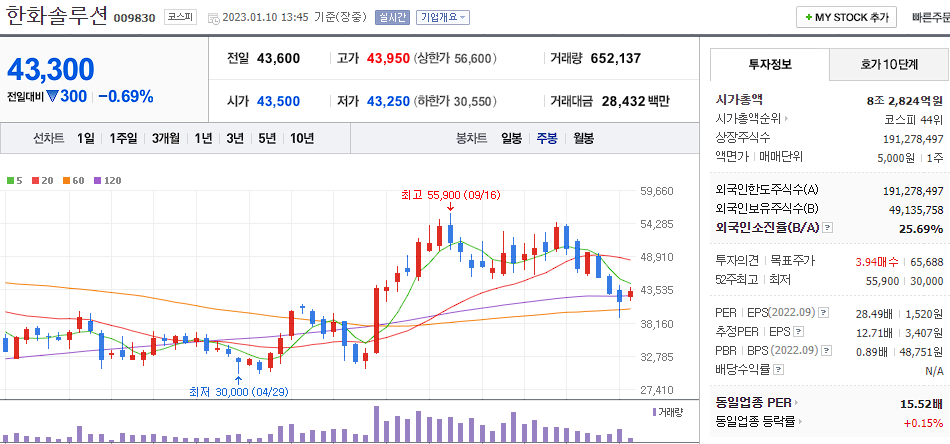This screenshot has height=444, width=950.
Task: Click the arrow icon after 시가총액순위
Action: coord(786,119)
